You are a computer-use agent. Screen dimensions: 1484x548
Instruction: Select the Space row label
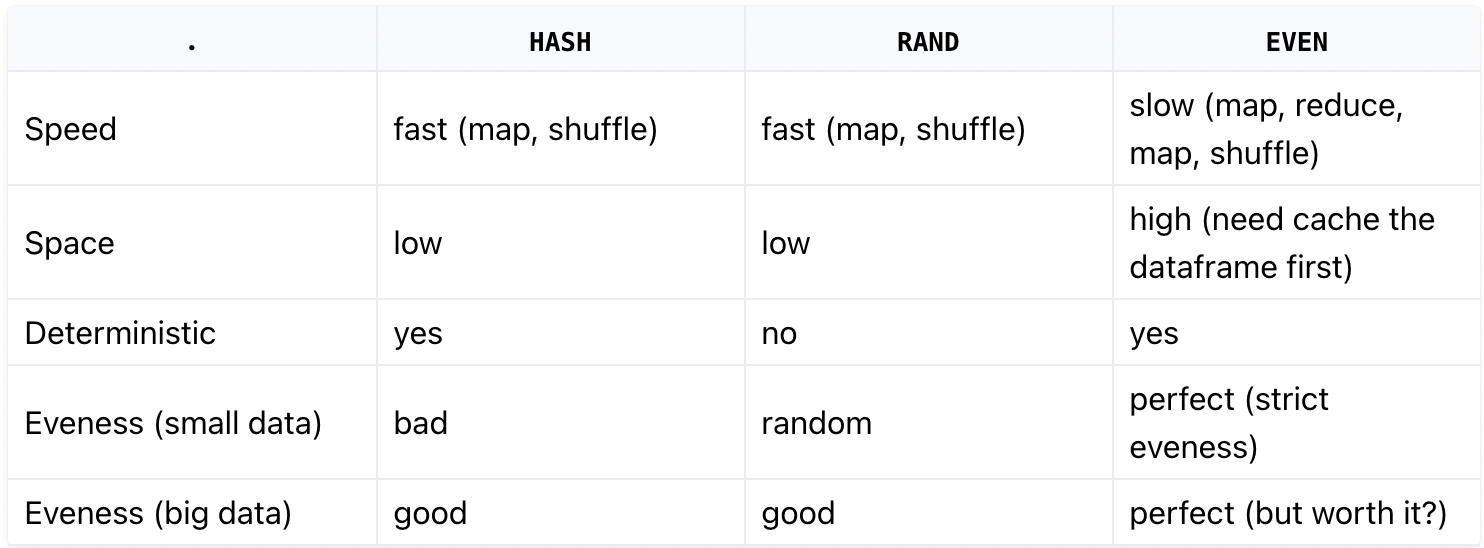pyautogui.click(x=70, y=244)
